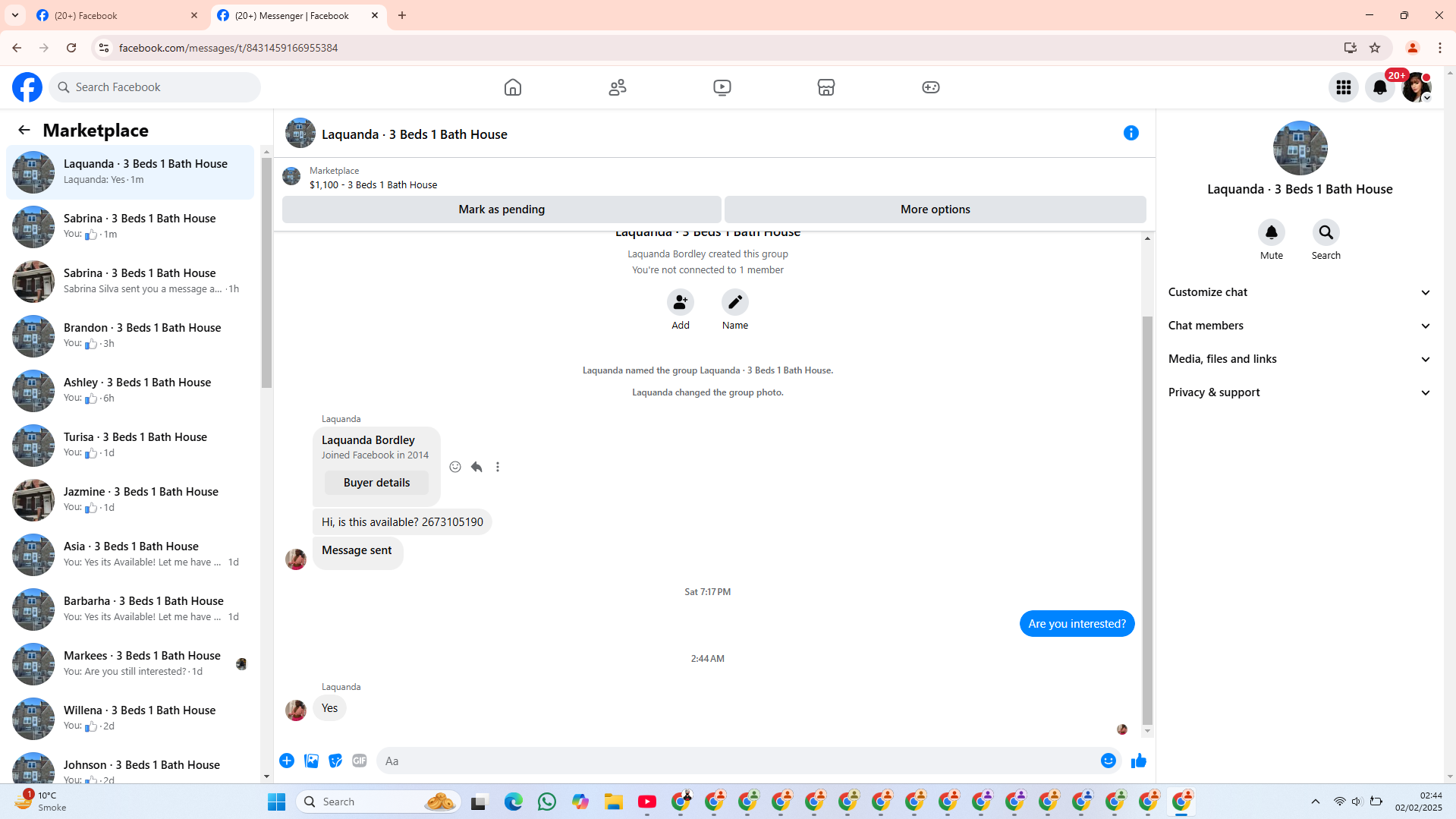Open Barbarha · 3 Beds 1 Bath House chat
Screen dimensions: 1456x819
pyautogui.click(x=131, y=610)
